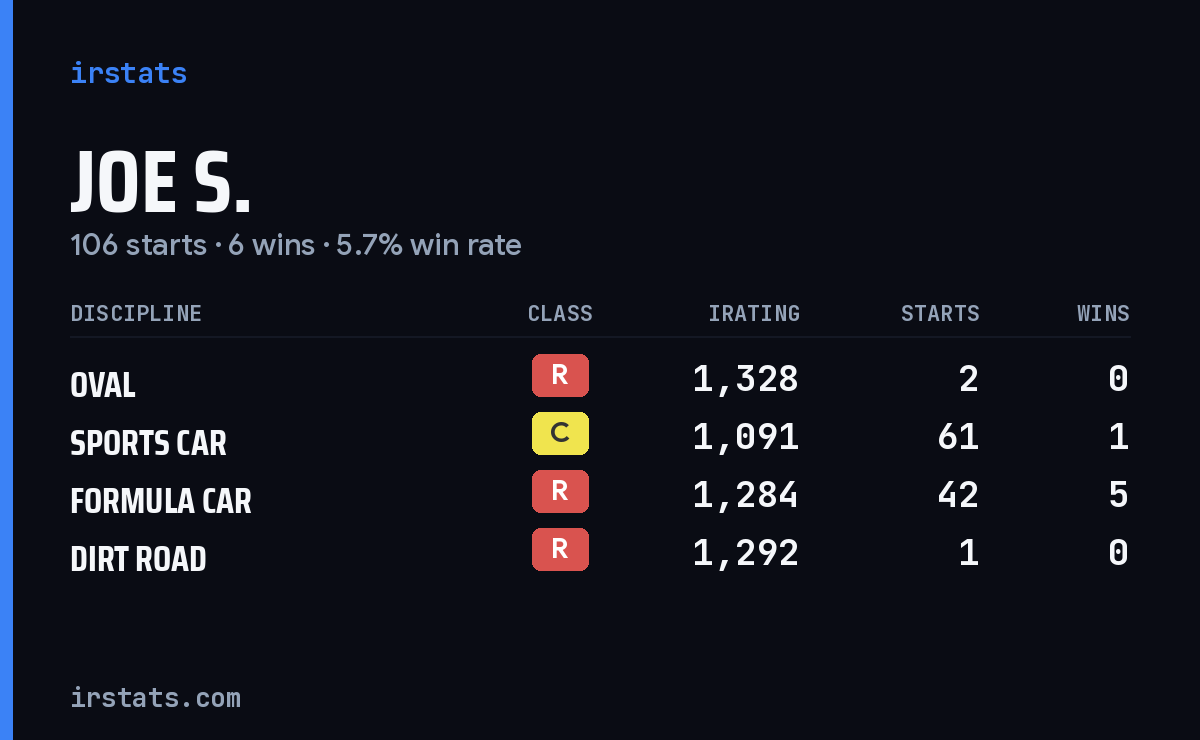Open the irstats logo link
The image size is (1200, 740).
click(x=129, y=73)
